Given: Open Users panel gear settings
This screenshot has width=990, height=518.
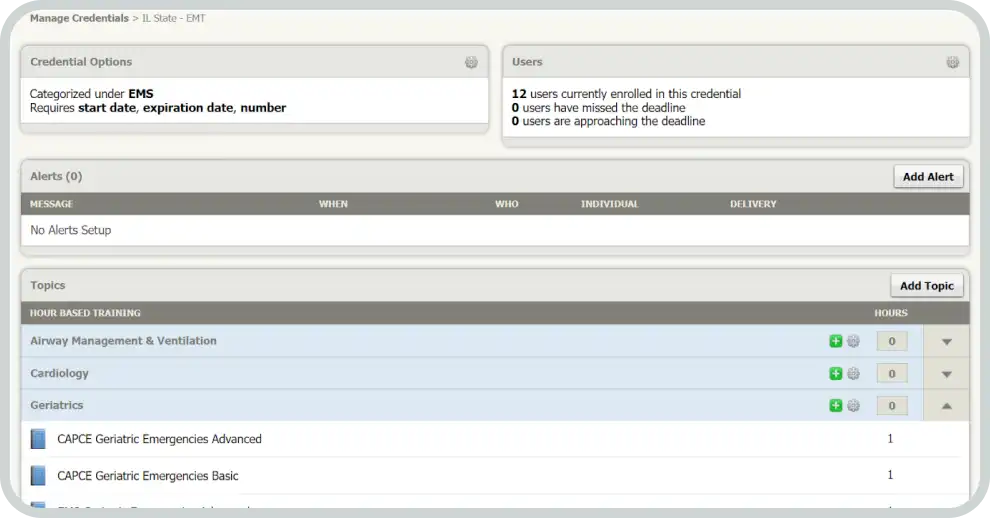Looking at the screenshot, I should [953, 62].
